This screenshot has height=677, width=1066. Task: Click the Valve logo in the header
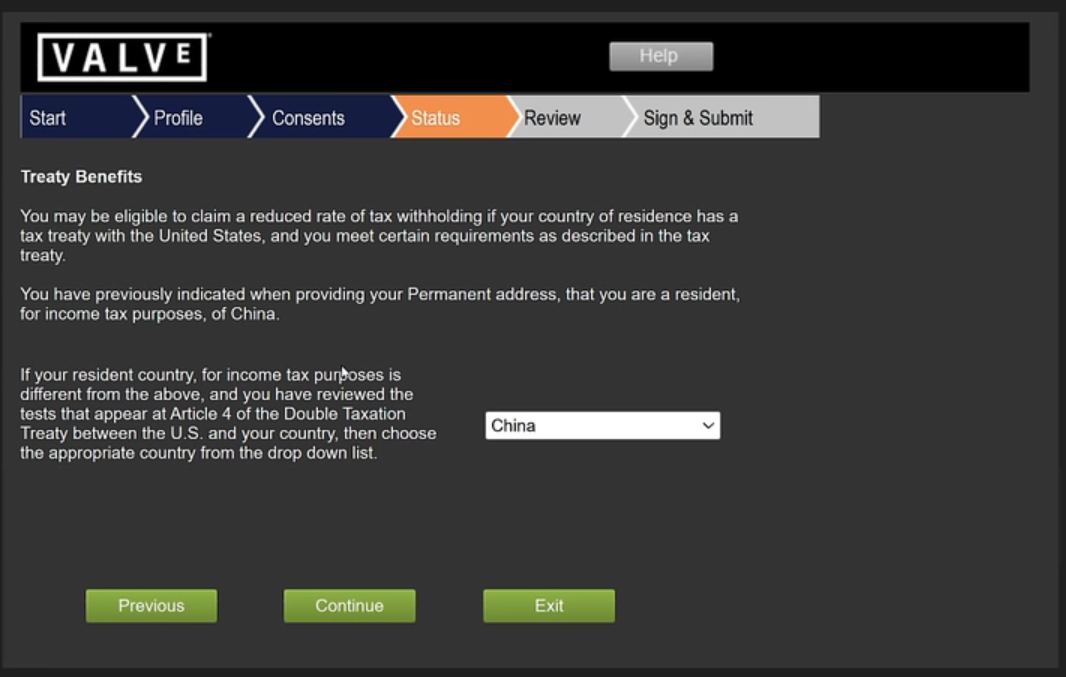122,57
